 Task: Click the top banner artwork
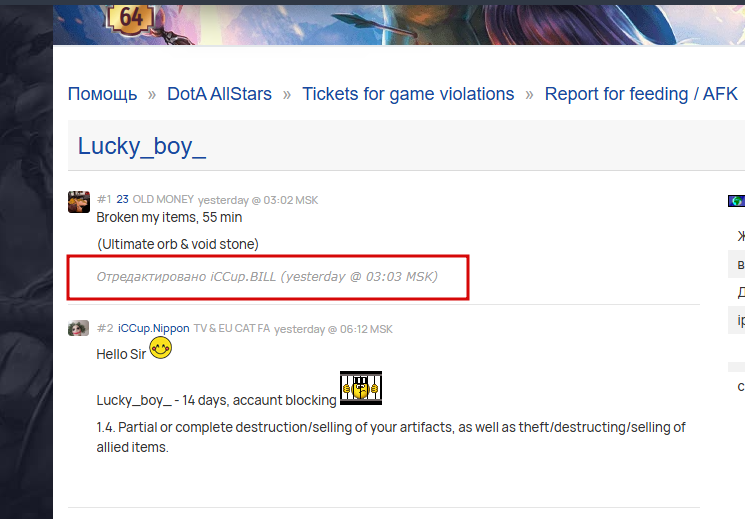(399, 25)
